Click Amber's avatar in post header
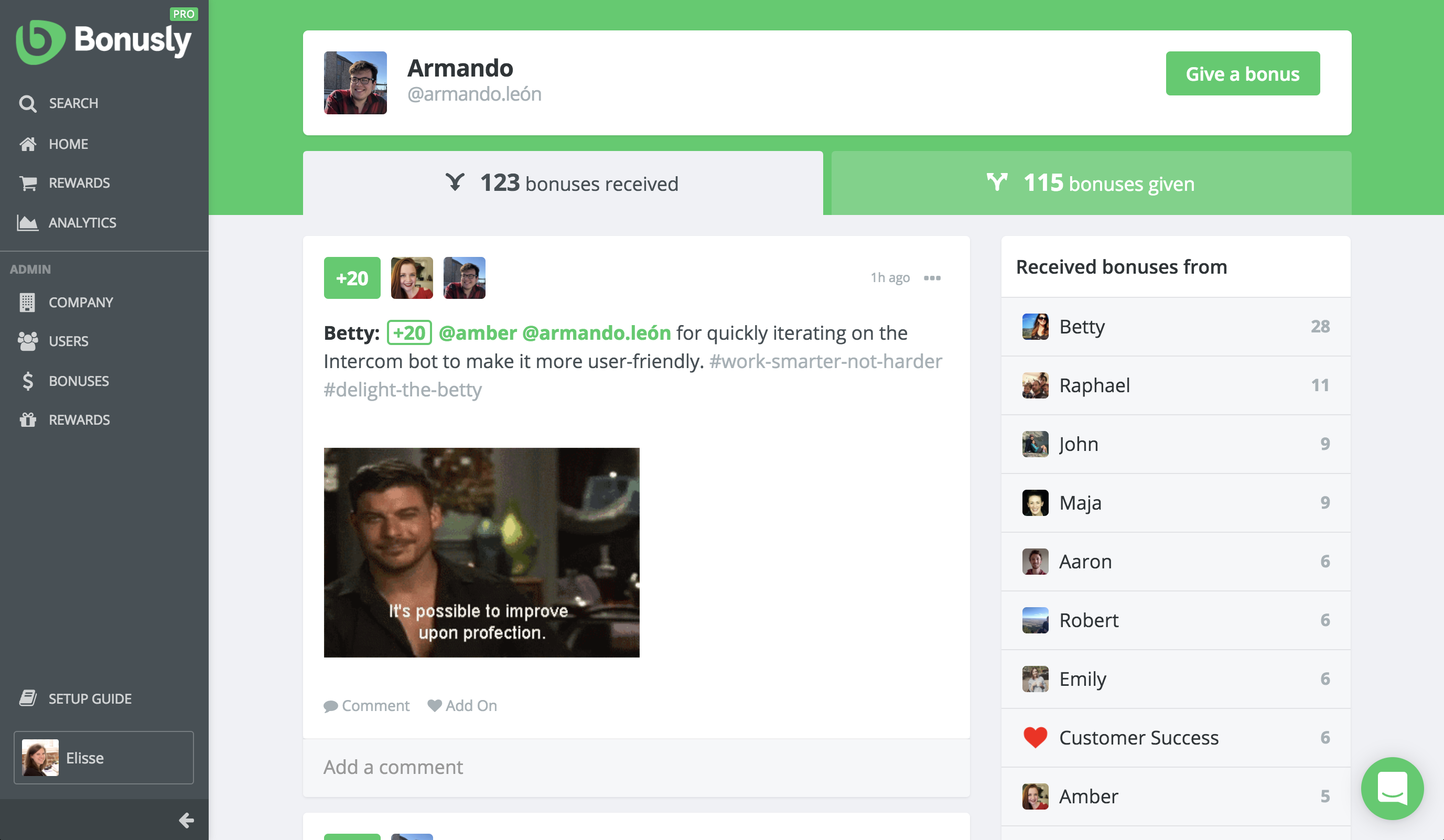 (412, 278)
